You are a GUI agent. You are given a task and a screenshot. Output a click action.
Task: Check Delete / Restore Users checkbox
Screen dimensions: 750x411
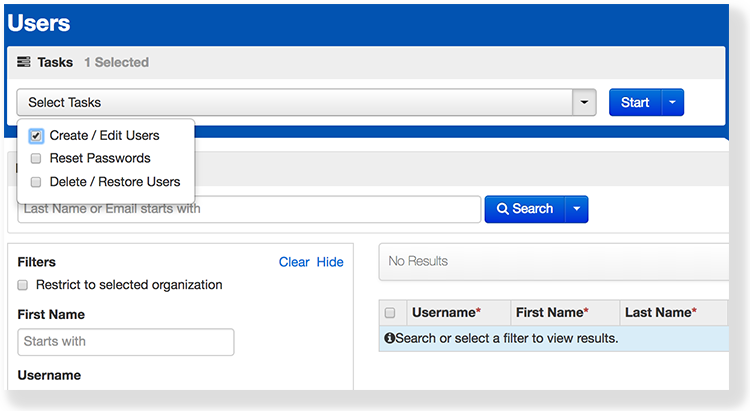click(x=36, y=182)
